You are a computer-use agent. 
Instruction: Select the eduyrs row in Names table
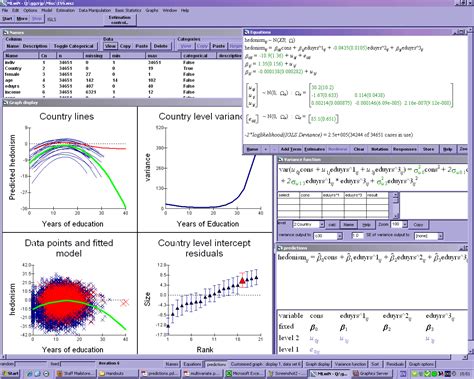123,86
